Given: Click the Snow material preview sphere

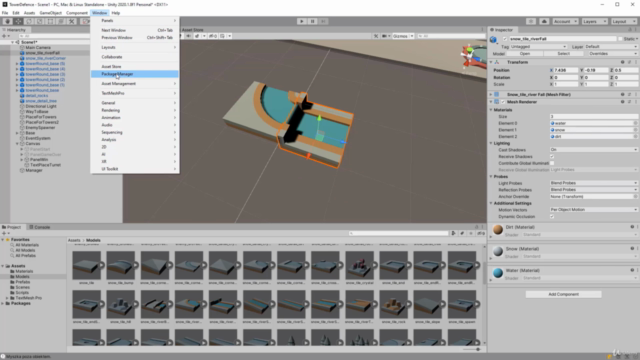Looking at the screenshot, I should coord(498,251).
